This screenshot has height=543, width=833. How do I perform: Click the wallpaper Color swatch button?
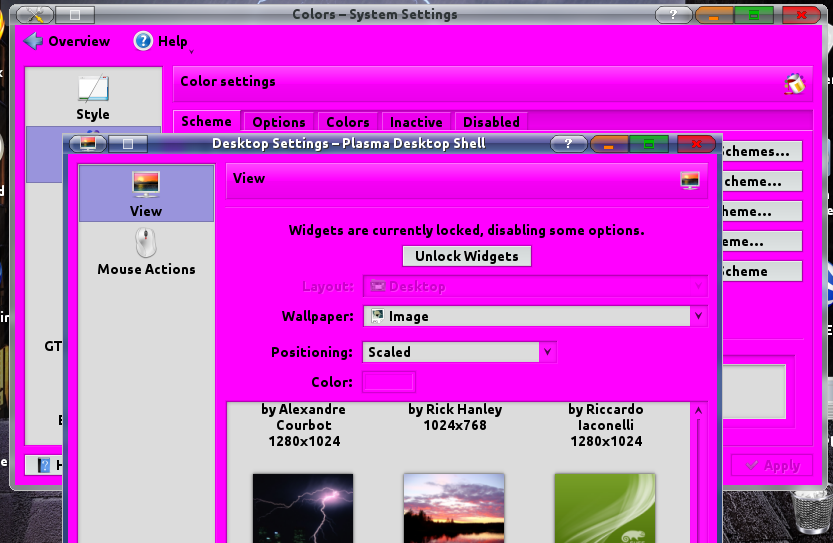(389, 382)
